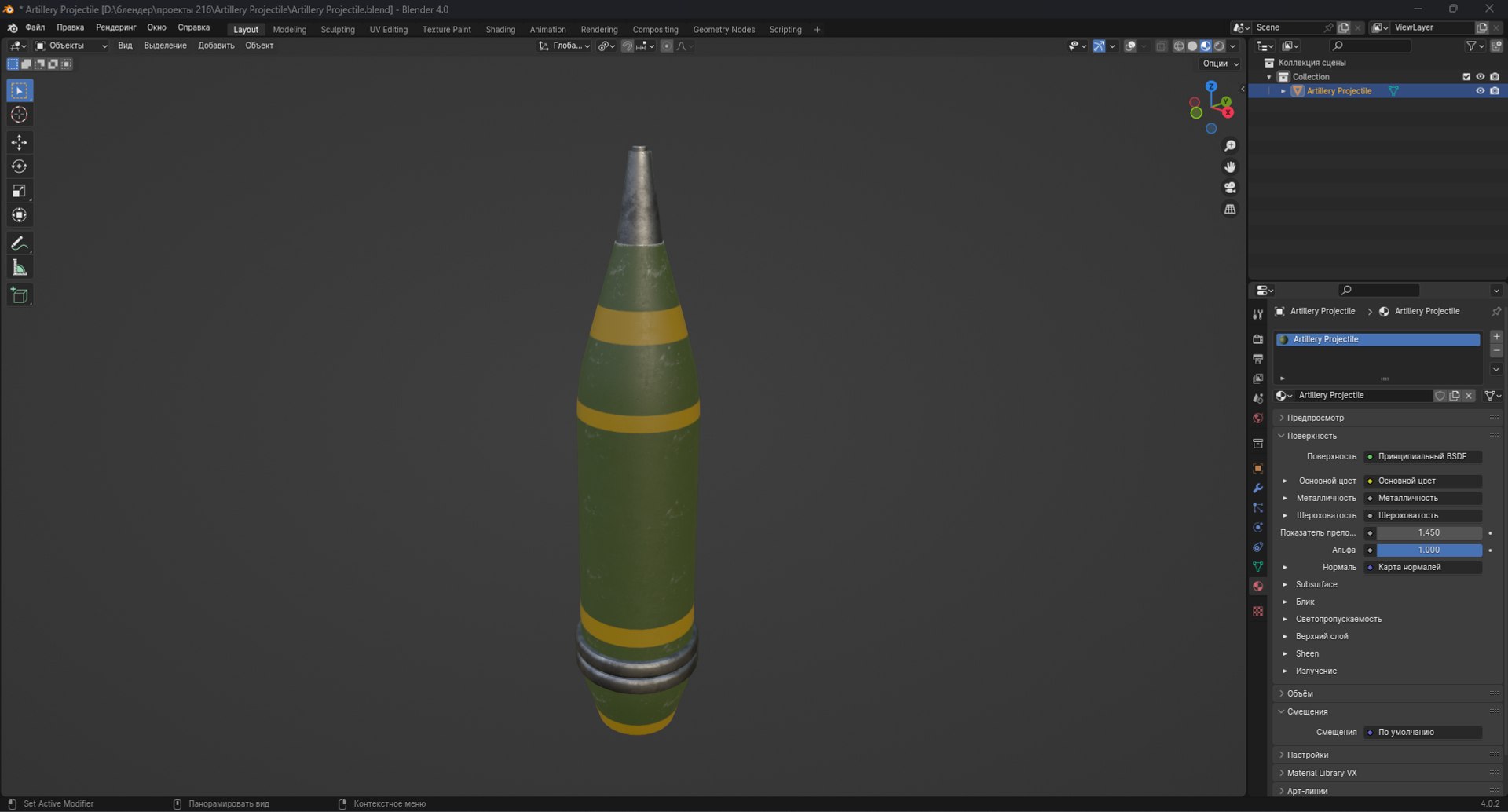Toggle camera view icon in viewport
Viewport: 1508px width, 812px height.
pos(1230,188)
